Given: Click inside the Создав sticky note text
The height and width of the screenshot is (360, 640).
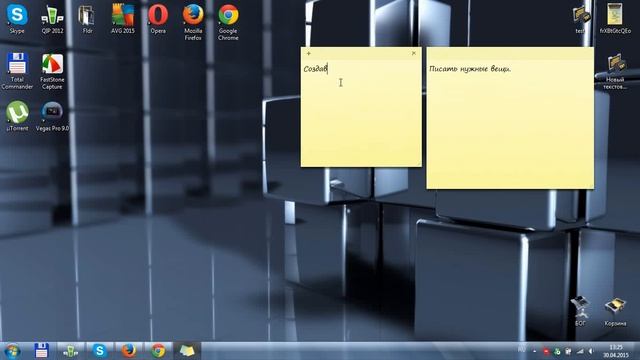Looking at the screenshot, I should point(315,69).
